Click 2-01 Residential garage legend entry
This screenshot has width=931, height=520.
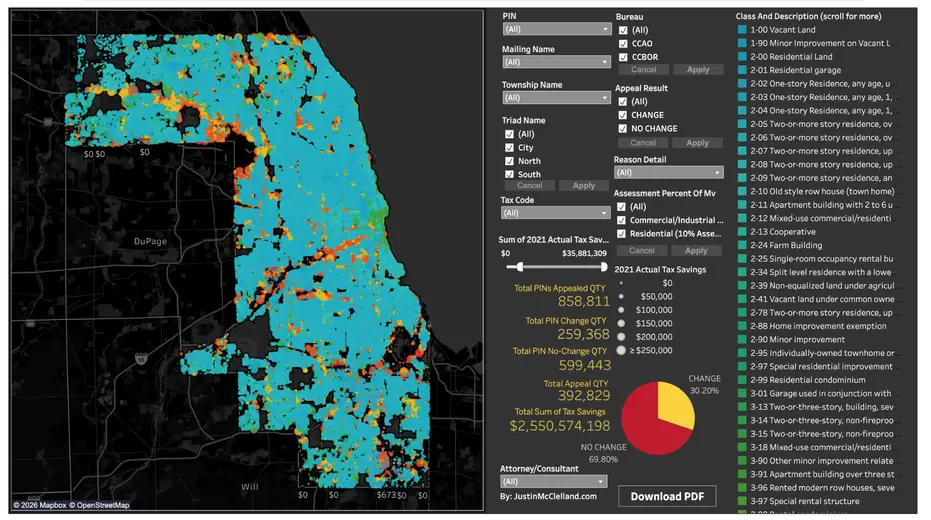click(x=795, y=70)
